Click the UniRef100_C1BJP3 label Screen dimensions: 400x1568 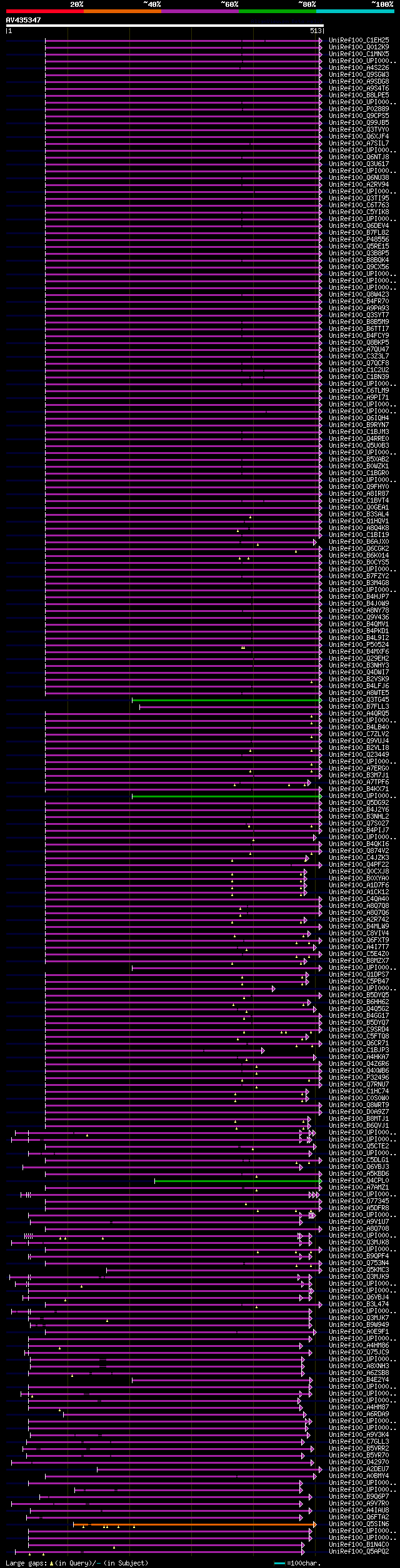coord(359,1050)
